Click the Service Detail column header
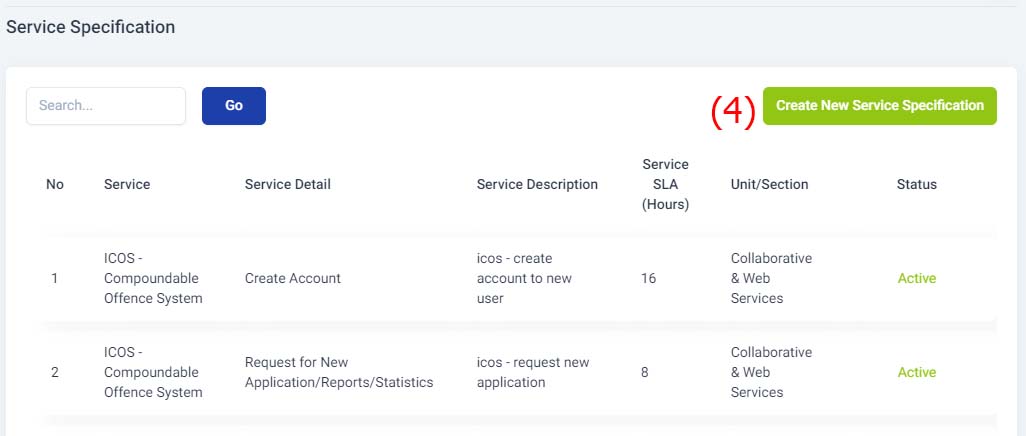The width and height of the screenshot is (1026, 436). (288, 185)
